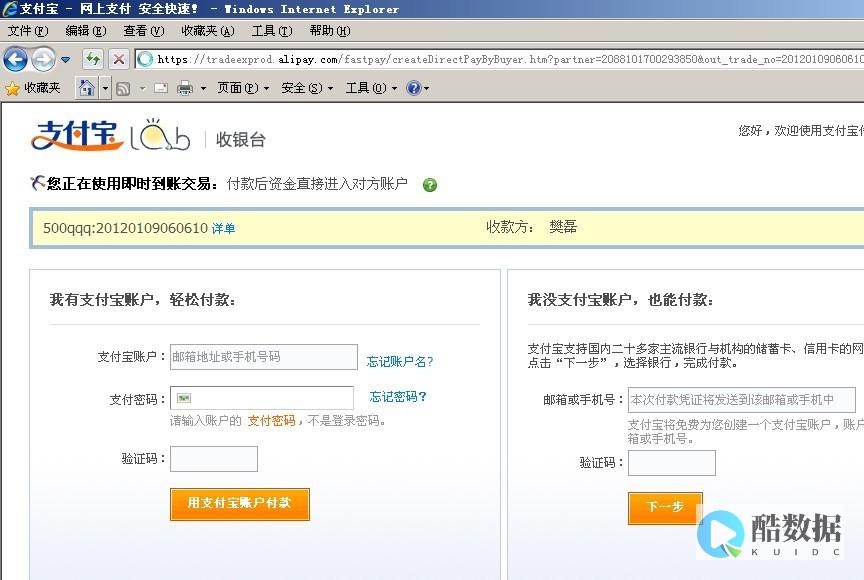The height and width of the screenshot is (580, 864).
Task: Open the recent pages dropdown arrow
Action: pos(66,59)
